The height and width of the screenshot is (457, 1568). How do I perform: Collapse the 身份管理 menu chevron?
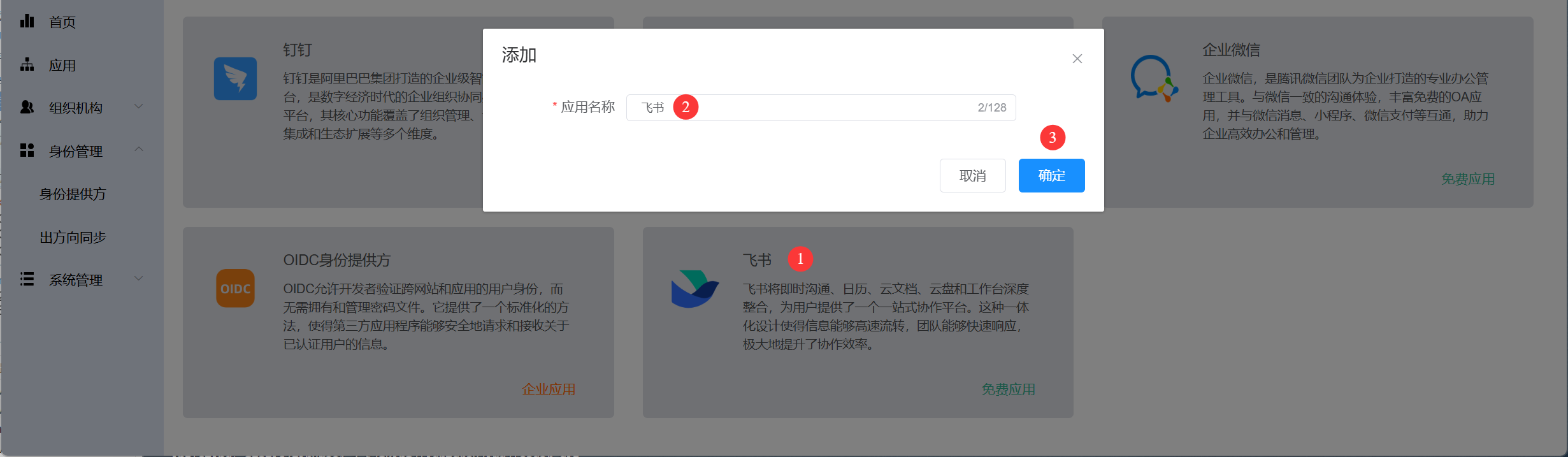point(138,150)
